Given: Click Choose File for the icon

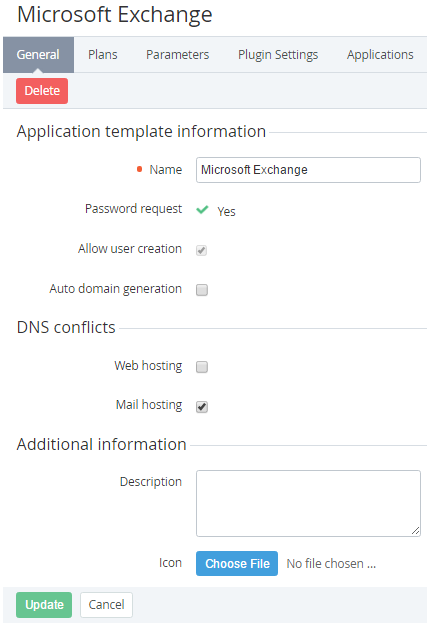Looking at the screenshot, I should pos(237,563).
